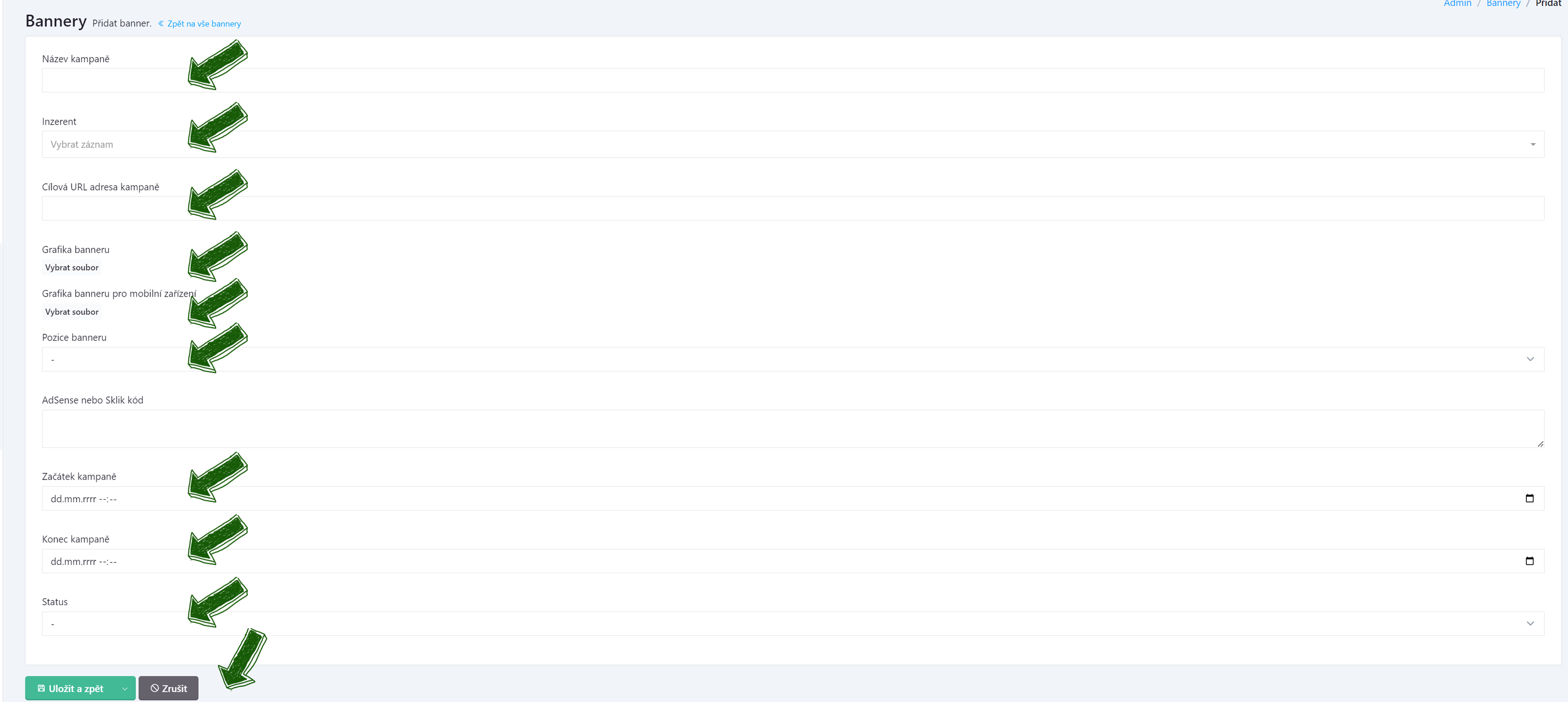Open calendar picker for Začátek kampaně
1568x702 pixels.
coord(1529,498)
